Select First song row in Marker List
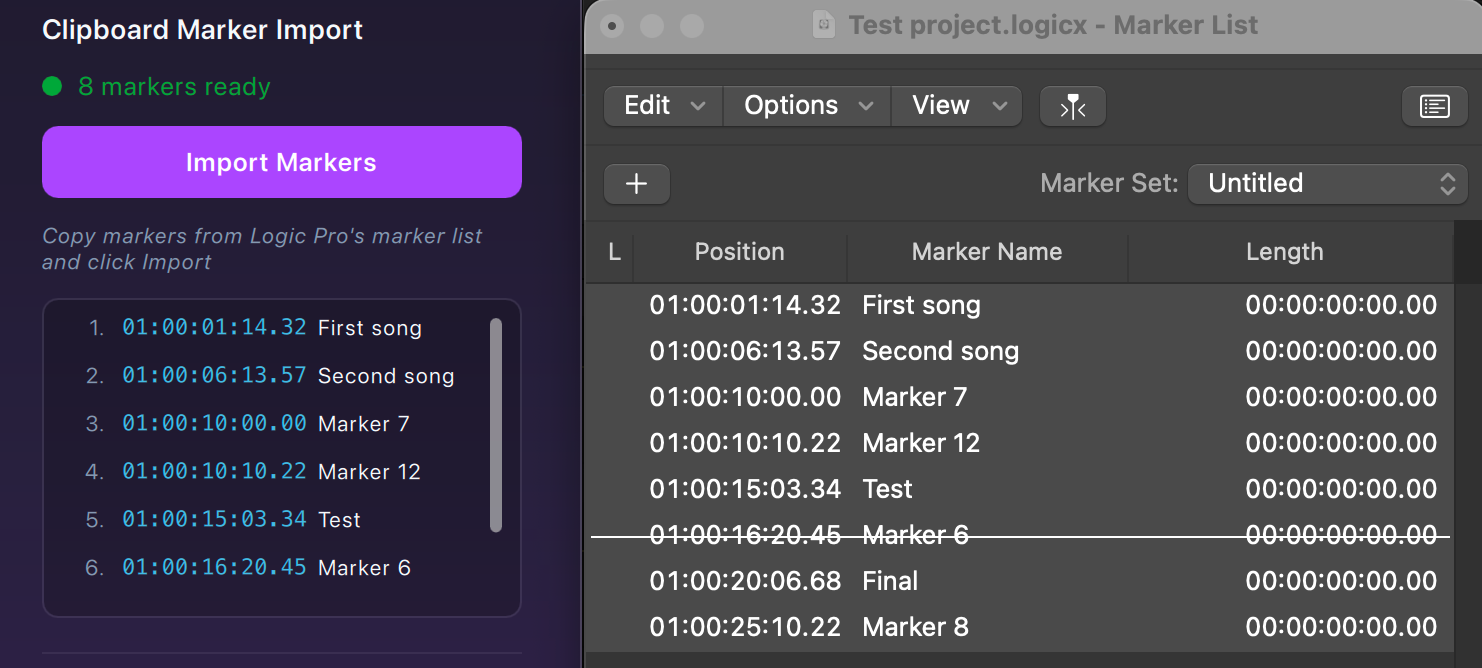The image size is (1482, 668). 1020,305
